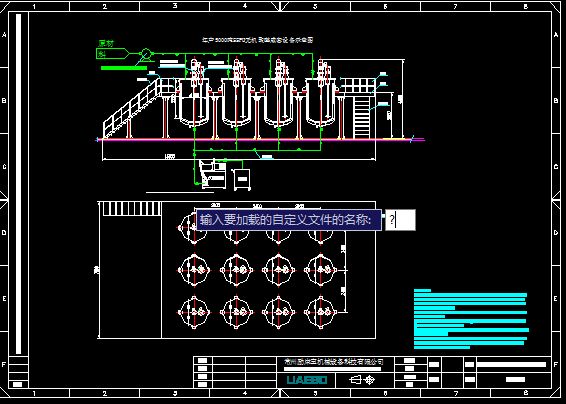566x404 pixels.
Task: Click the cyan notes text block
Action: (x=471, y=319)
